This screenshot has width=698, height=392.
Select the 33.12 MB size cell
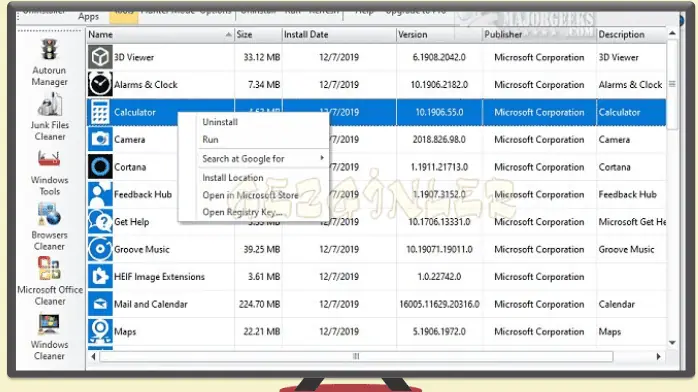pos(262,57)
